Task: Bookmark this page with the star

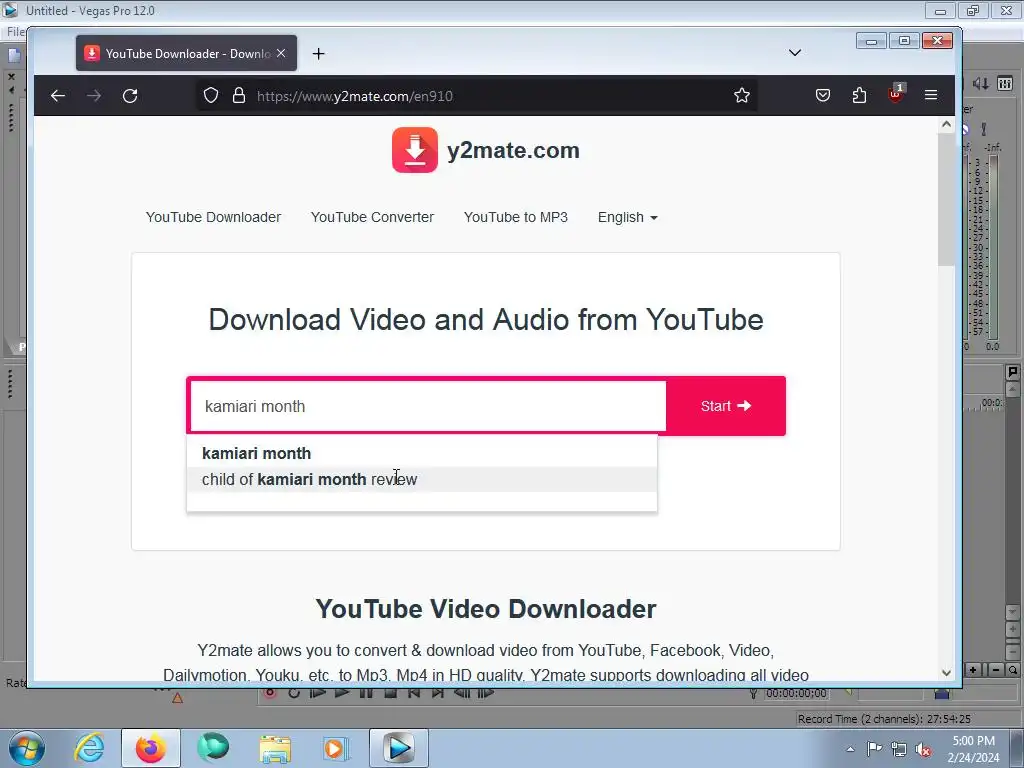Action: [741, 96]
